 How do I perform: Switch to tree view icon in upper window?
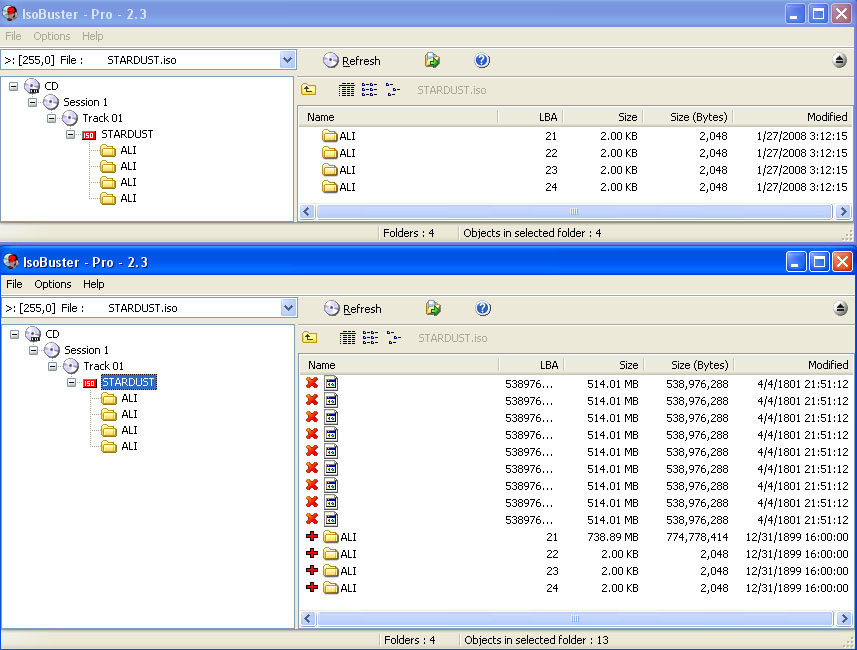[392, 90]
